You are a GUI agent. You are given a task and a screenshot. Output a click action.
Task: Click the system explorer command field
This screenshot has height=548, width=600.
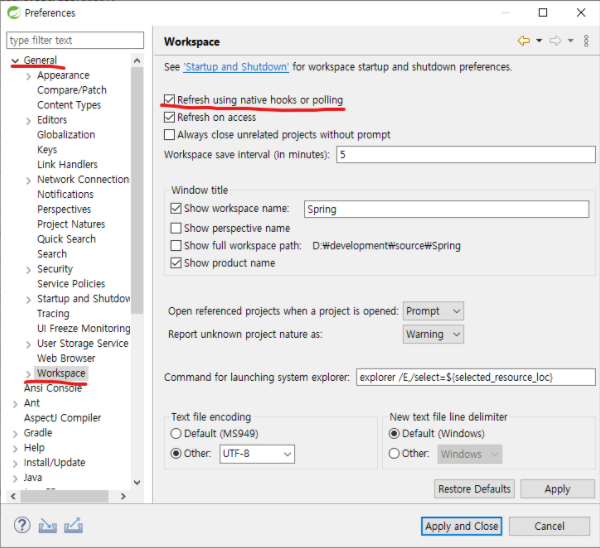(x=476, y=377)
